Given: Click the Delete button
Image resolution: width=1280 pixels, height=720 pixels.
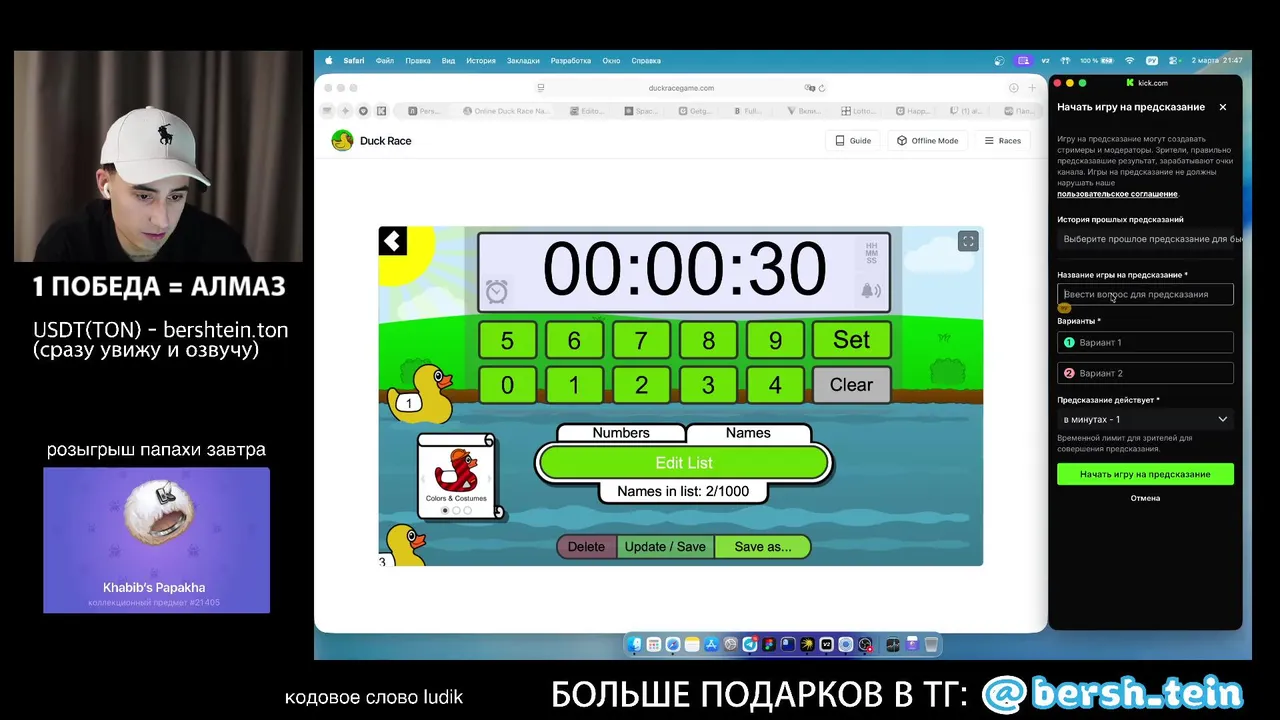Looking at the screenshot, I should click(586, 547).
